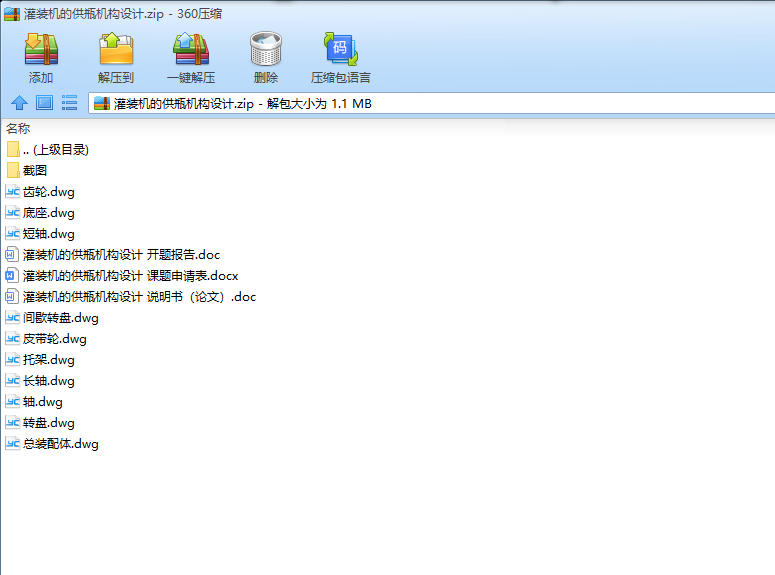Viewport: 775px width, 575px height.
Task: Select the 课题申请表.docx file
Action: [122, 276]
